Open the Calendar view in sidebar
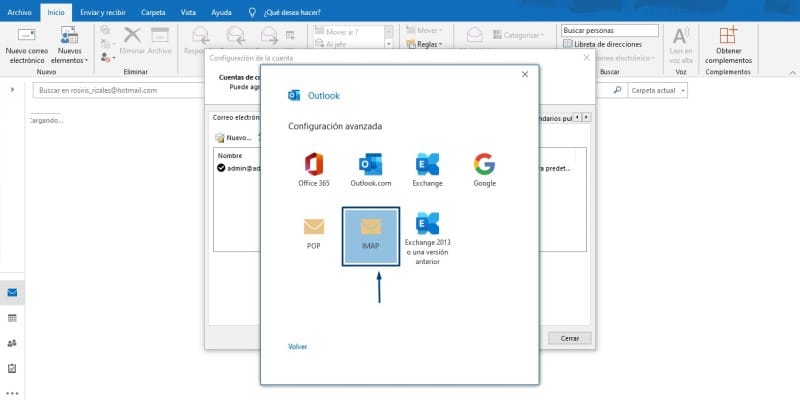800x400 pixels. tap(12, 318)
